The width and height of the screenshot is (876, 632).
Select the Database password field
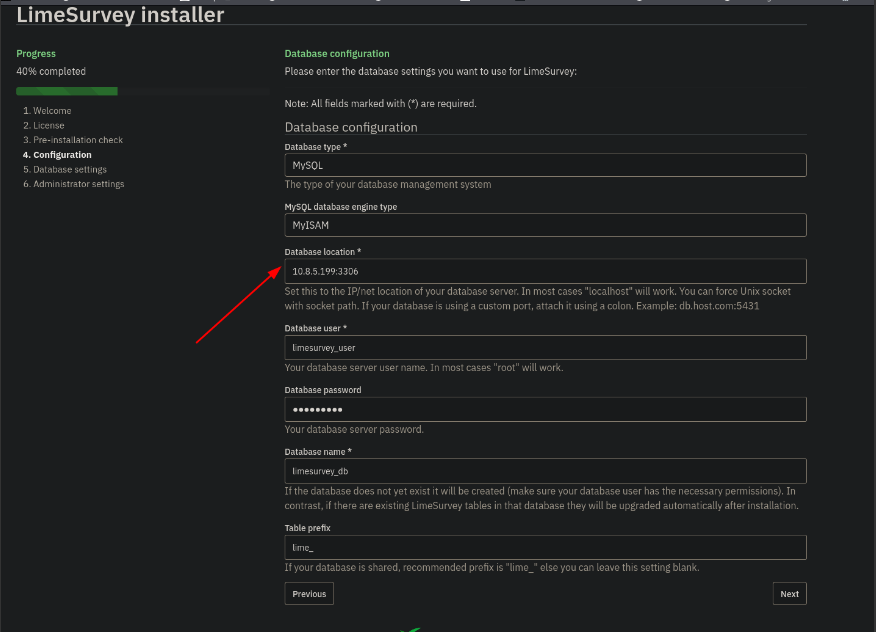pyautogui.click(x=545, y=410)
